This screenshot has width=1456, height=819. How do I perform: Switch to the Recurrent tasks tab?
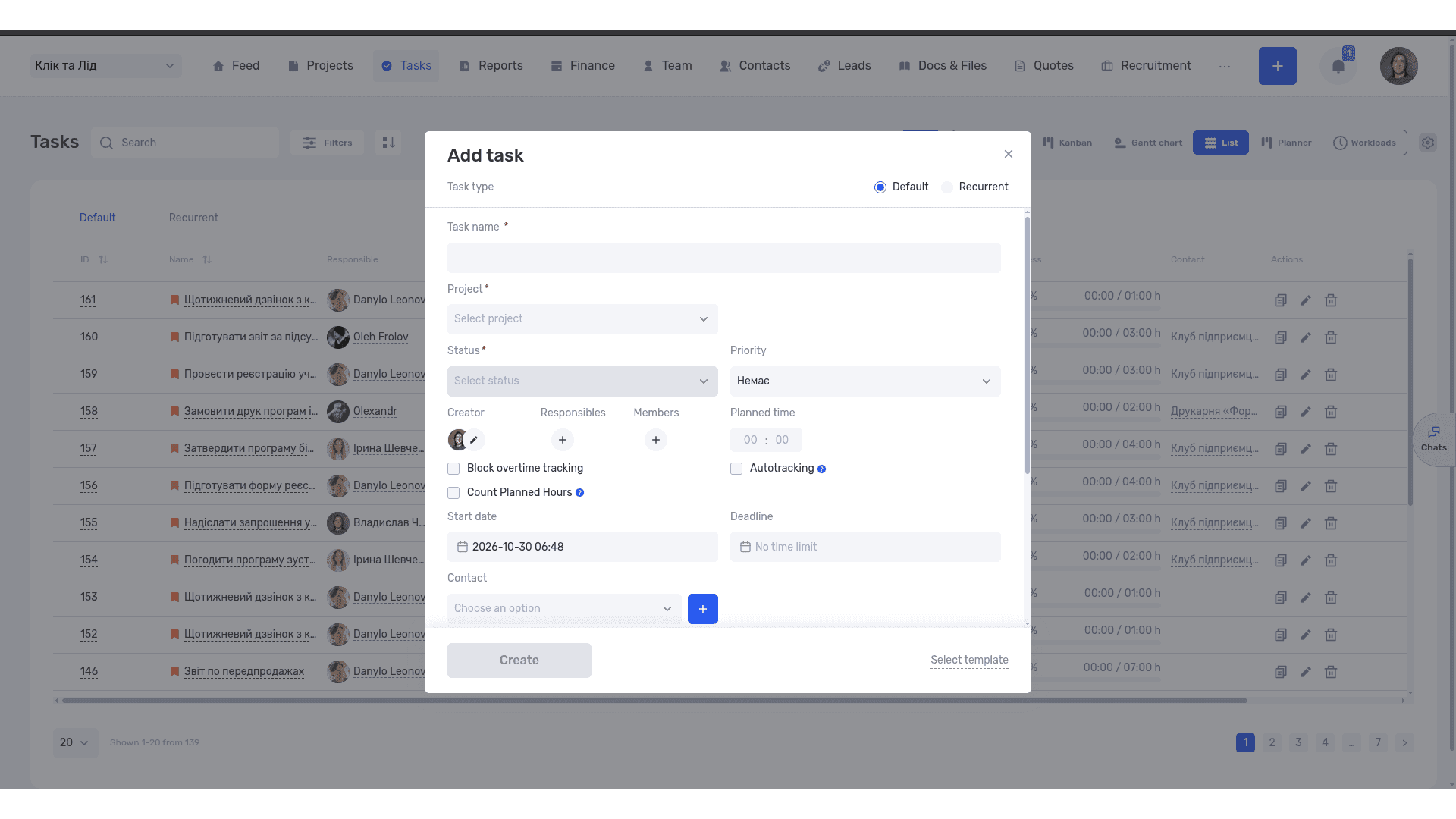point(193,218)
